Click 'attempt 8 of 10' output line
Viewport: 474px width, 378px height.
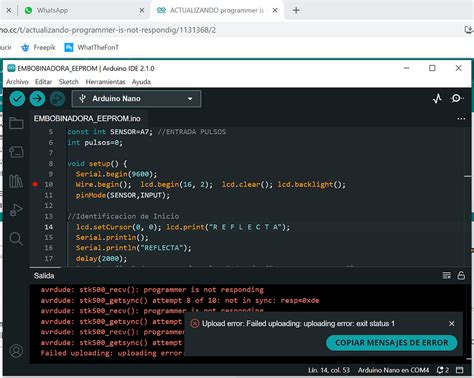[180, 300]
